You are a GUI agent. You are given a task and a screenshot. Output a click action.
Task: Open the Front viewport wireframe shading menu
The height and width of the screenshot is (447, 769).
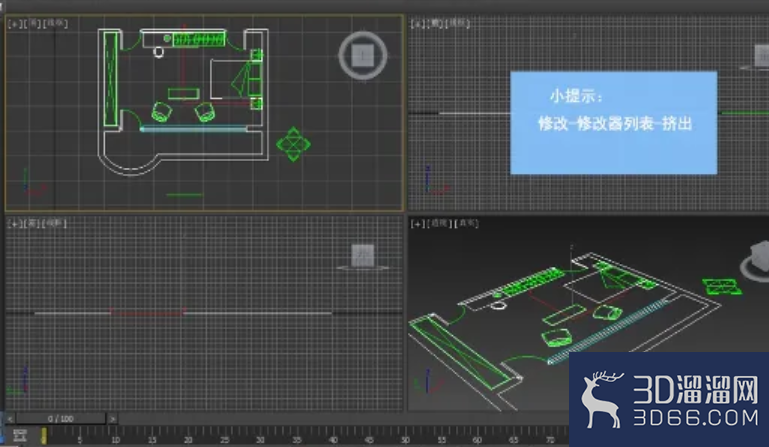(x=458, y=23)
